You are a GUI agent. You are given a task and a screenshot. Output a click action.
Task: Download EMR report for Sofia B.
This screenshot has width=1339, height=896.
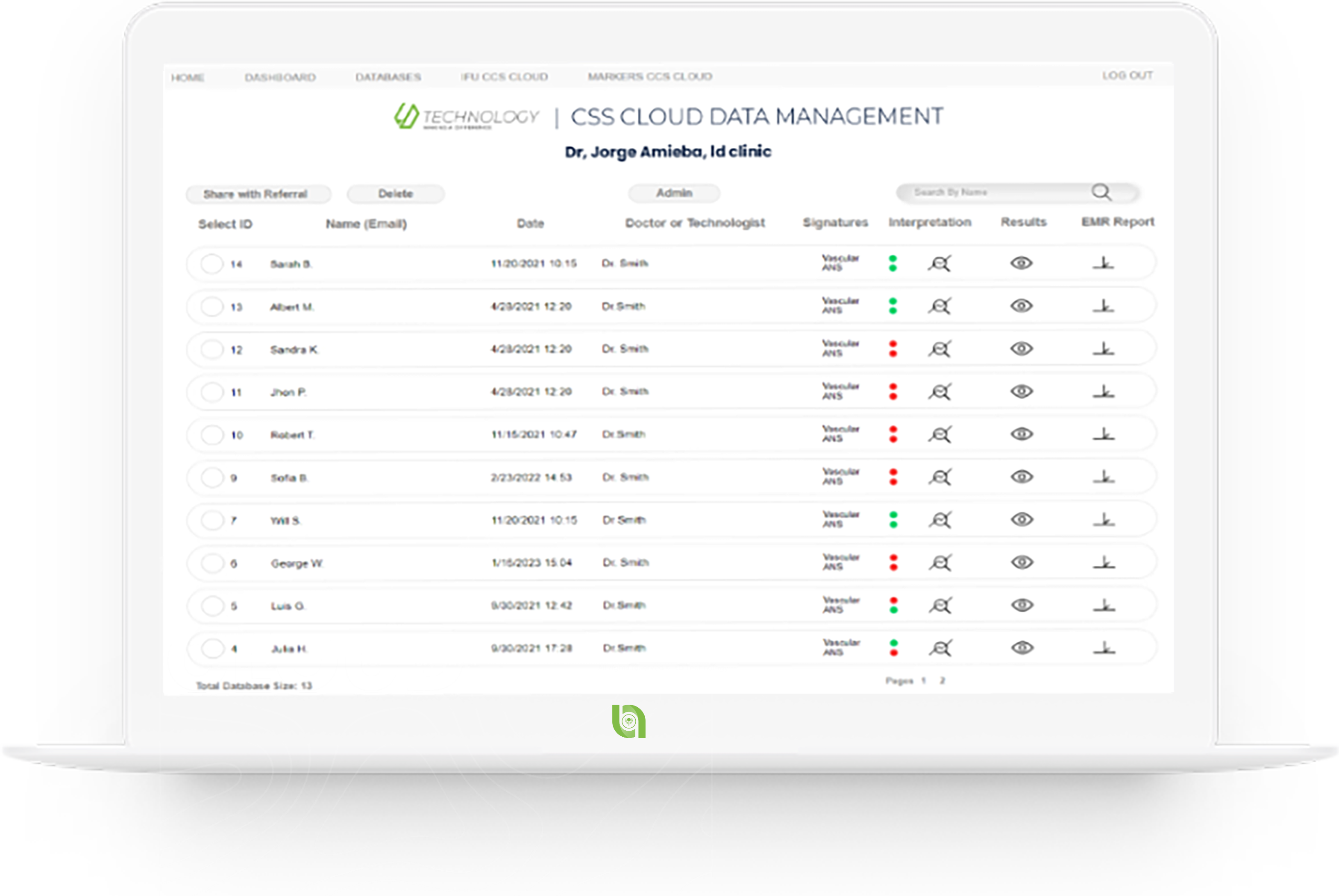[1104, 477]
